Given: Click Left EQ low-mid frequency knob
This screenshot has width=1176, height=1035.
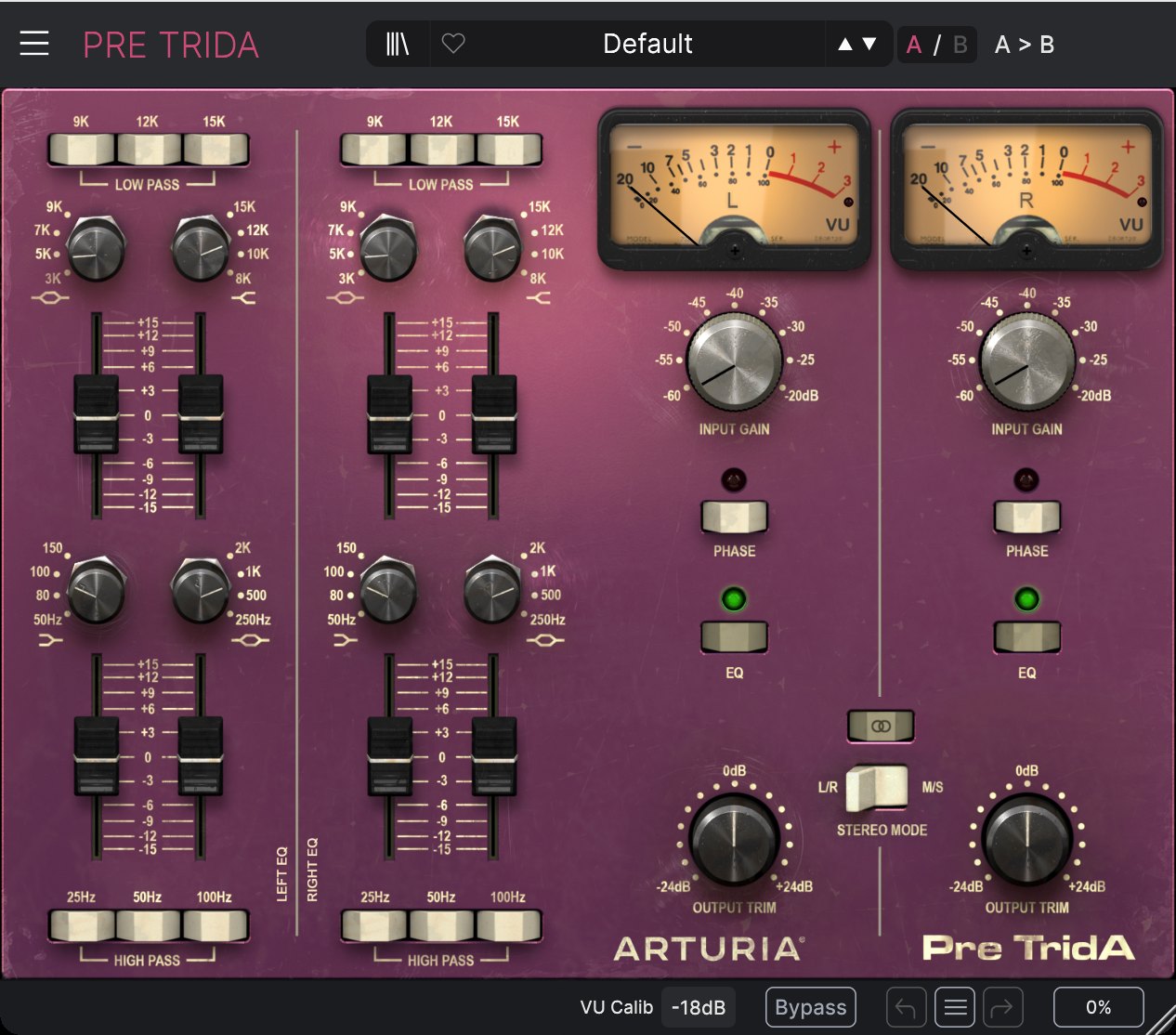Looking at the screenshot, I should [x=200, y=591].
